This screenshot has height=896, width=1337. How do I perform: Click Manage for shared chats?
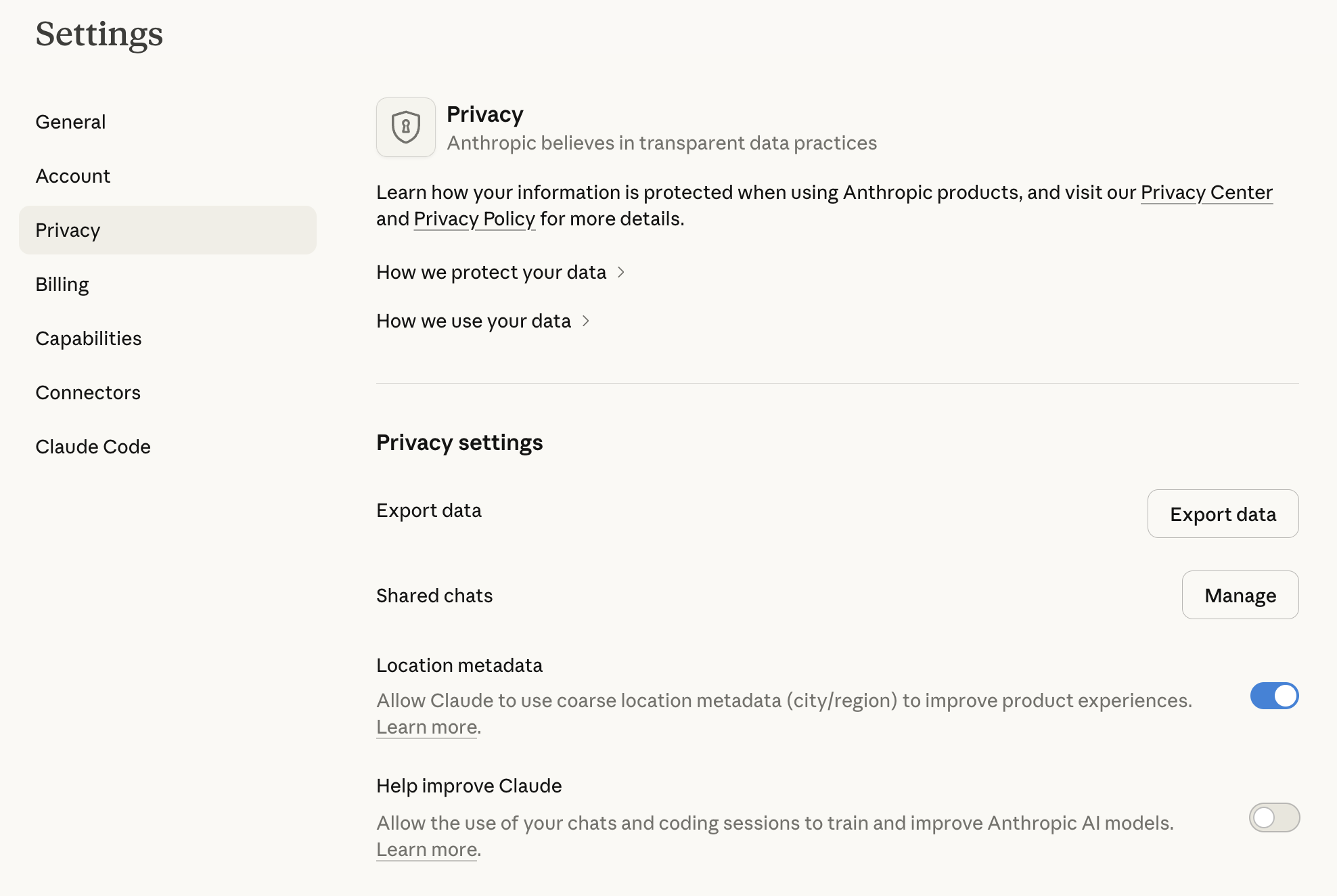point(1240,595)
